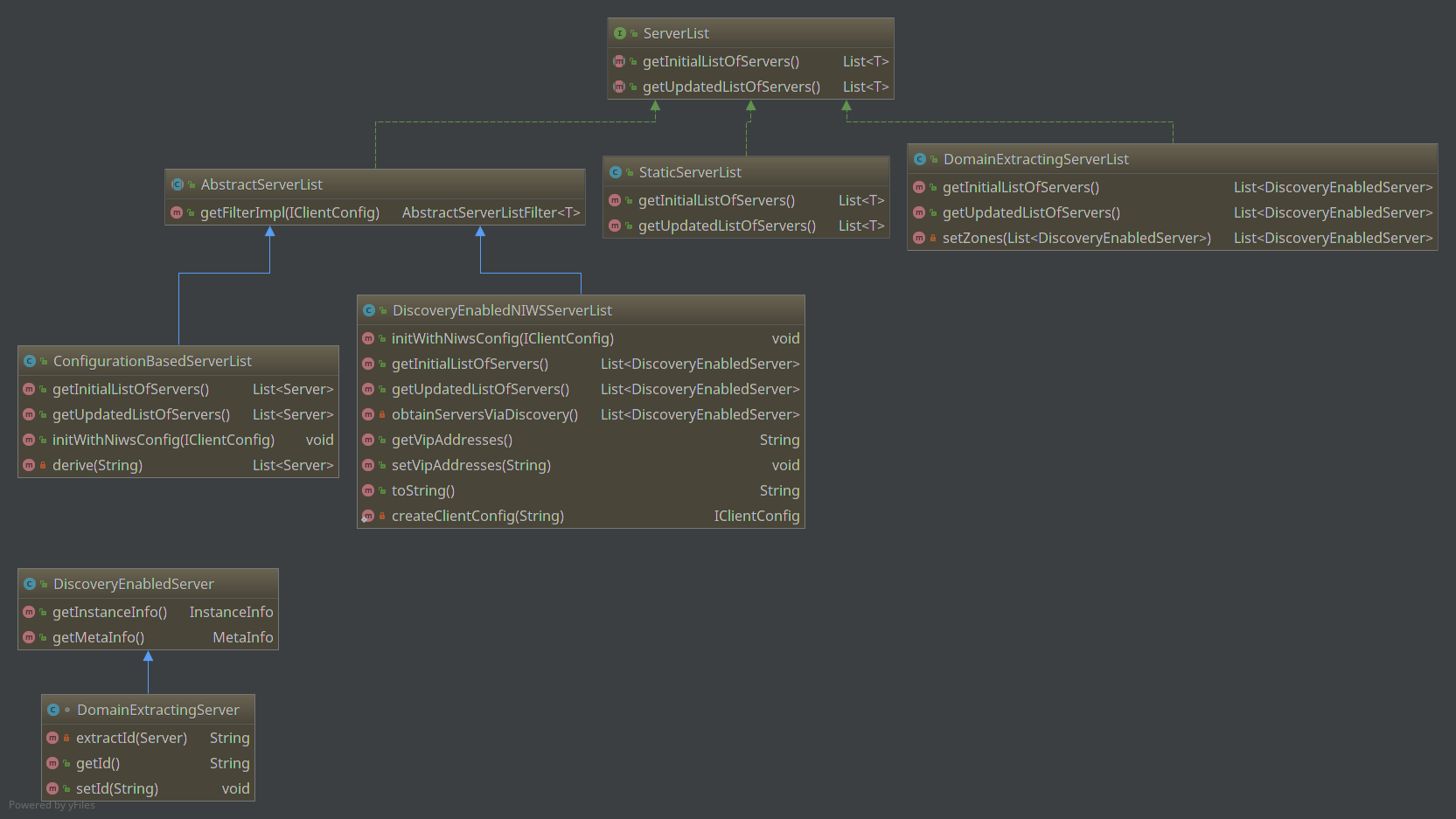Click method icon of StaticServerList getInitialListOfServers()
The width and height of the screenshot is (1456, 819).
615,200
